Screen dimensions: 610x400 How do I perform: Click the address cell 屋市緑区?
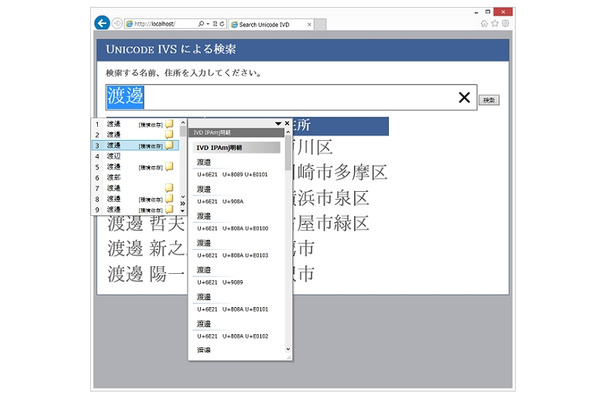[x=331, y=223]
